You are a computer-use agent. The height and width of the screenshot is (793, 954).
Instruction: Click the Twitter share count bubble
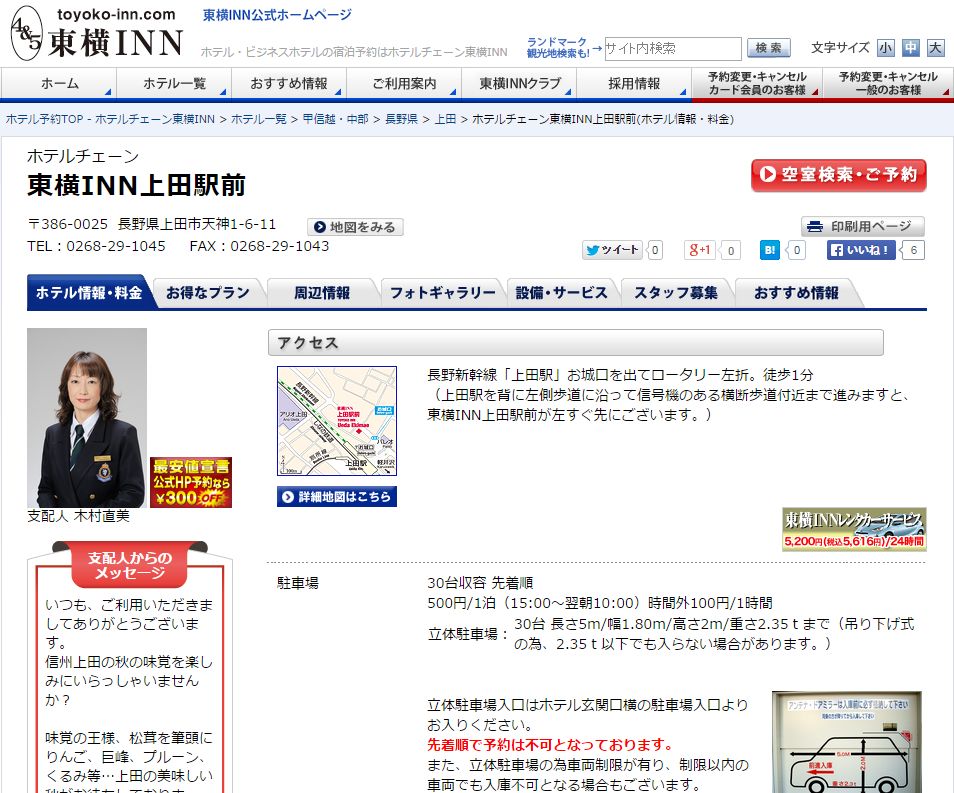tap(655, 250)
